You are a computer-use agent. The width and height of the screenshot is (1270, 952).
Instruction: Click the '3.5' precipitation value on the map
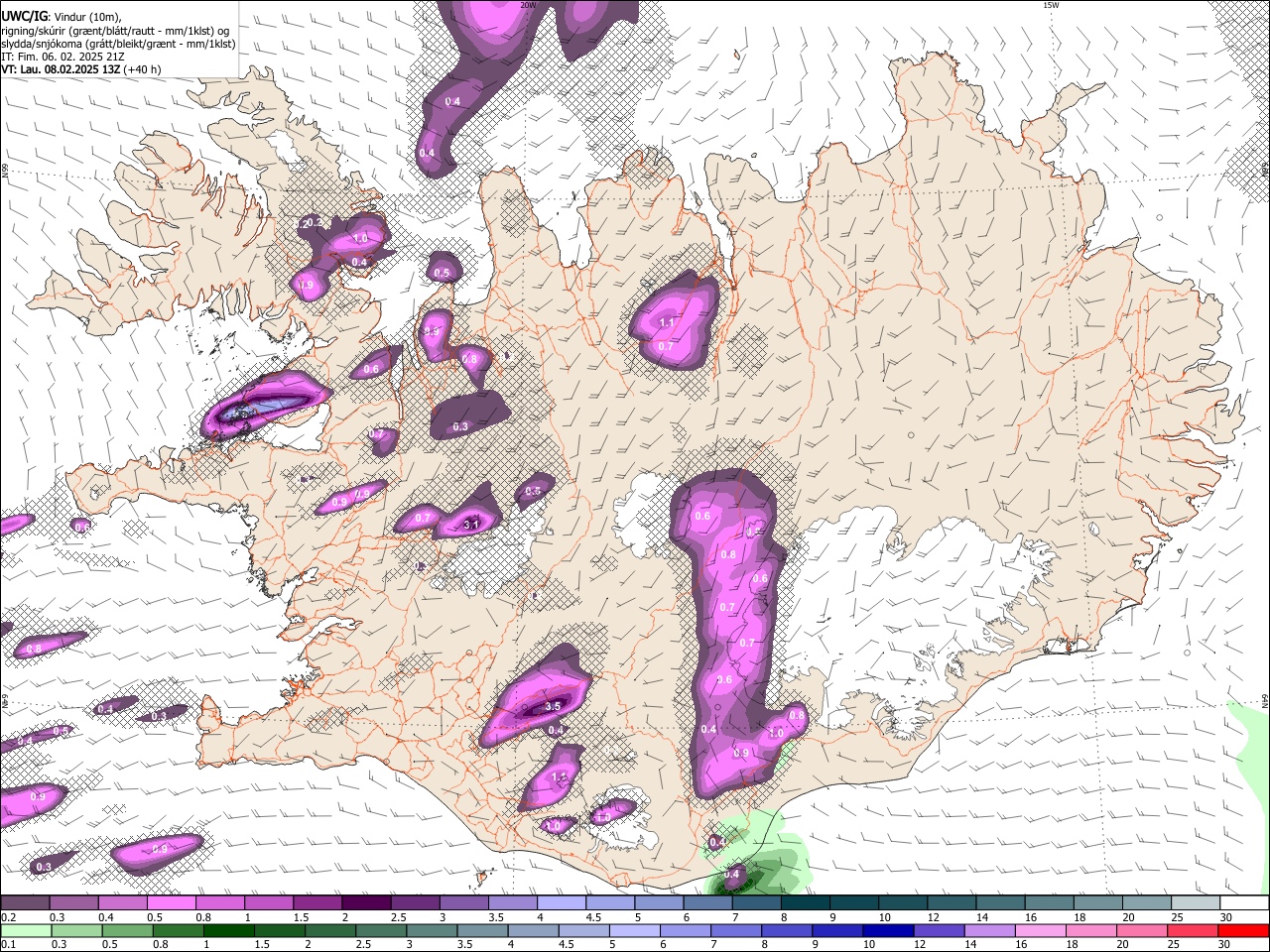[554, 706]
